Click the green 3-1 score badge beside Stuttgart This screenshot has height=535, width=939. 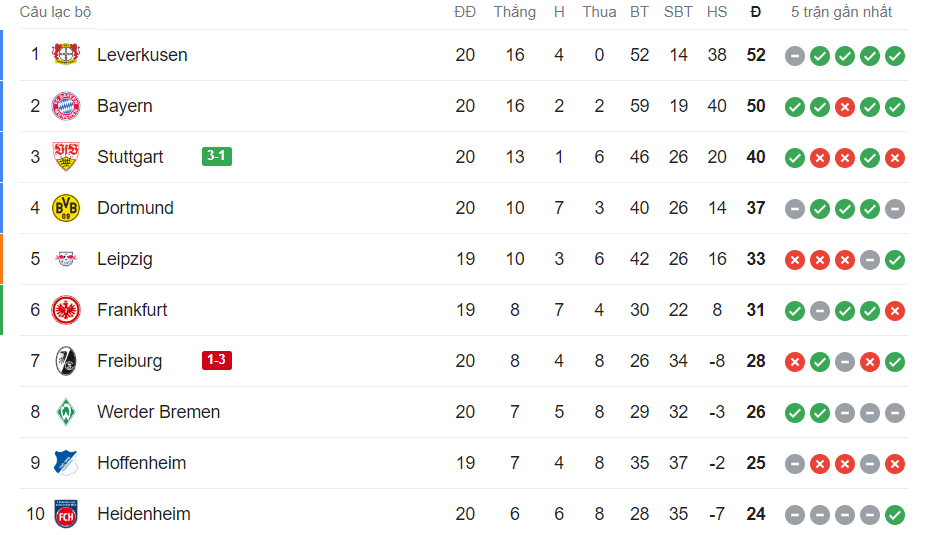click(x=216, y=156)
